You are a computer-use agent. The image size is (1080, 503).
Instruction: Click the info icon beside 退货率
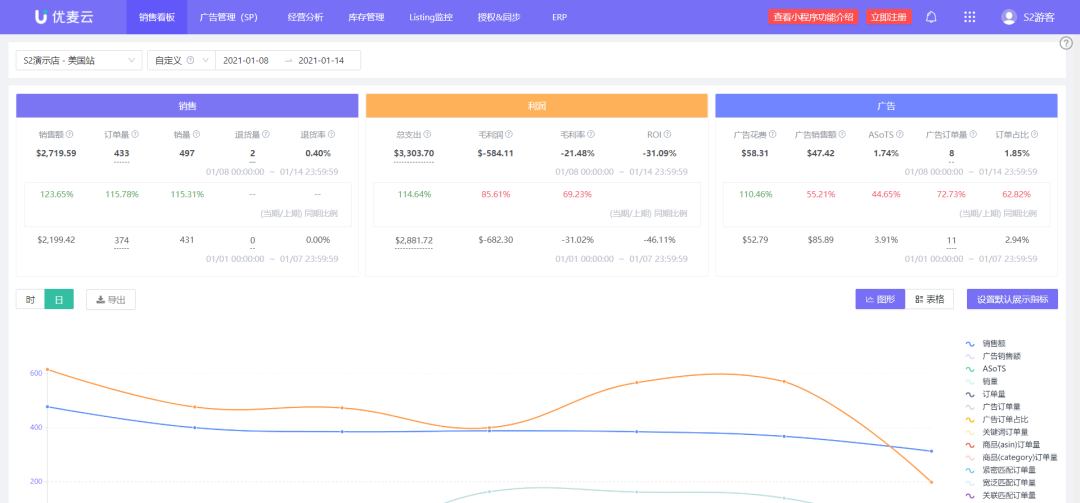point(331,134)
